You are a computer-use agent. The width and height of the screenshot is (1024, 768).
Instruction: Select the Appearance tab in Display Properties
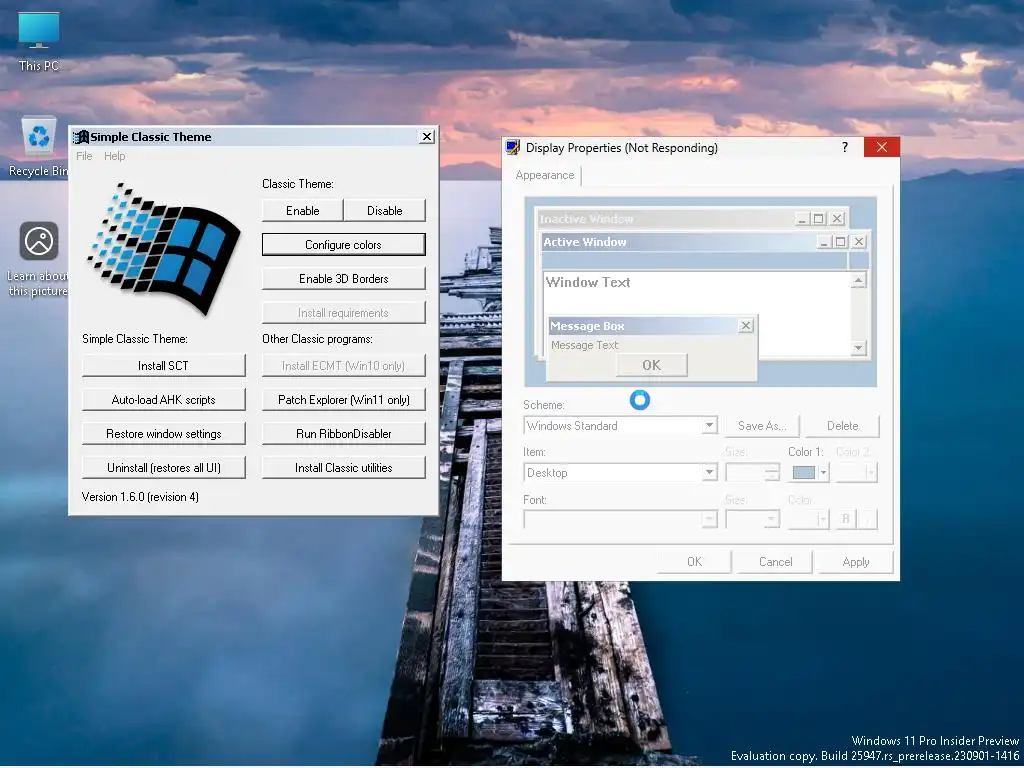tap(545, 175)
